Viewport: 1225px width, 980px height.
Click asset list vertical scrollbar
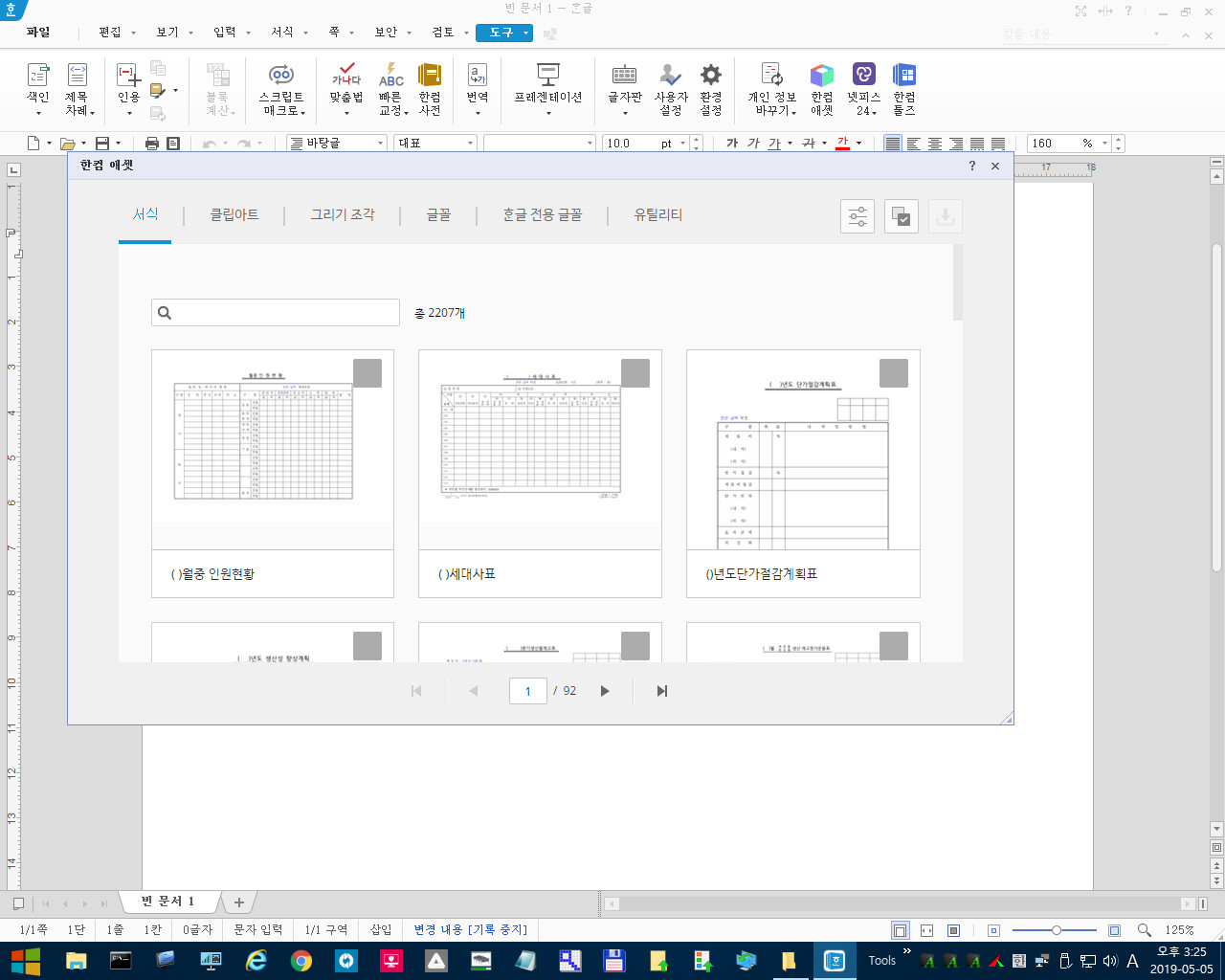click(958, 282)
